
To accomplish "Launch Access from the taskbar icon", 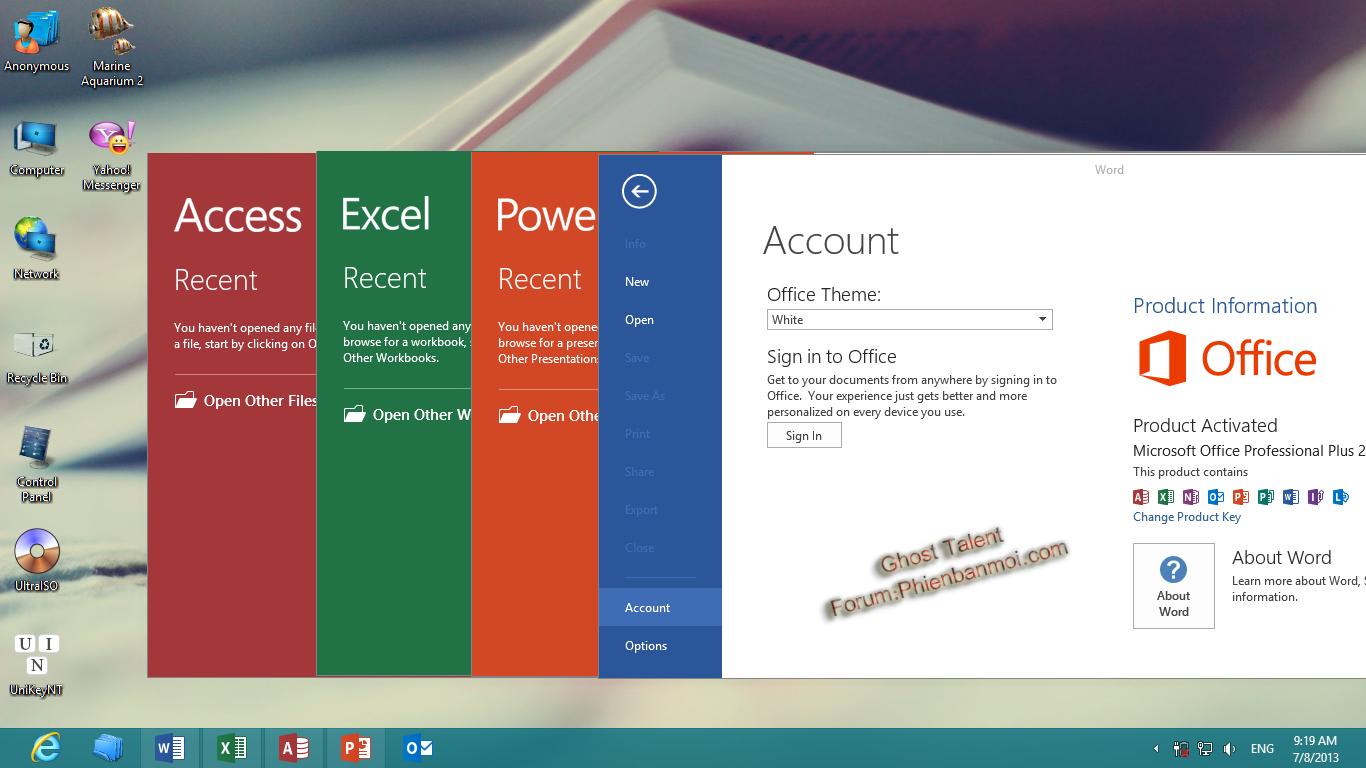I will click(x=294, y=747).
